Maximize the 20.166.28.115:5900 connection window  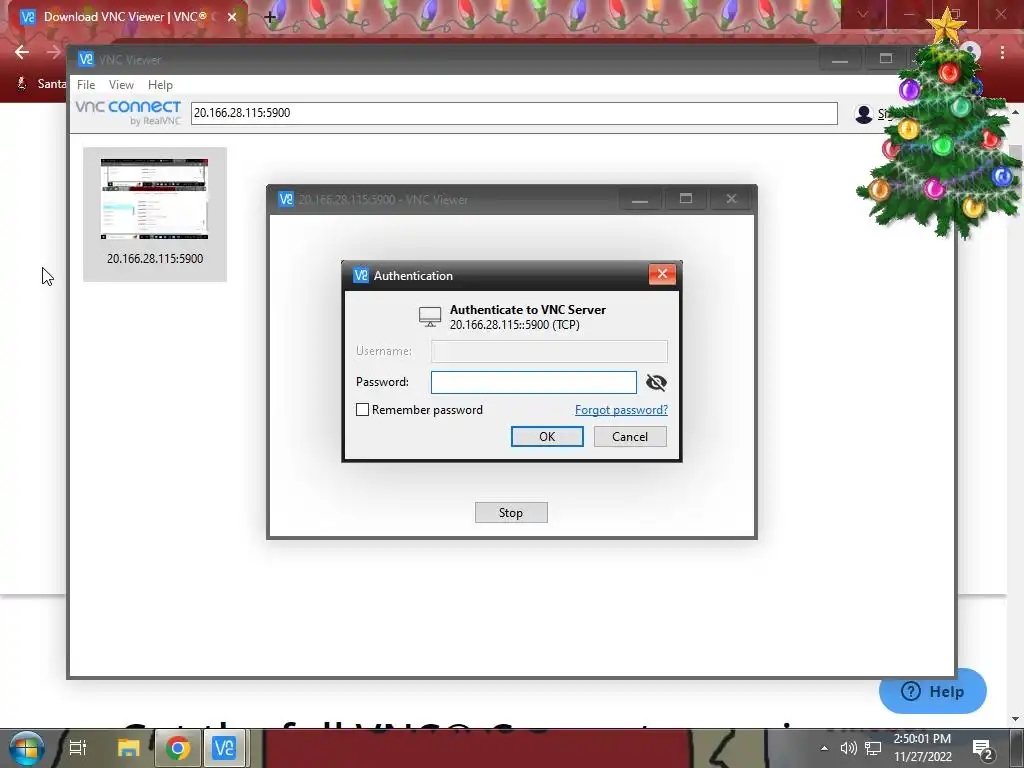pos(686,199)
